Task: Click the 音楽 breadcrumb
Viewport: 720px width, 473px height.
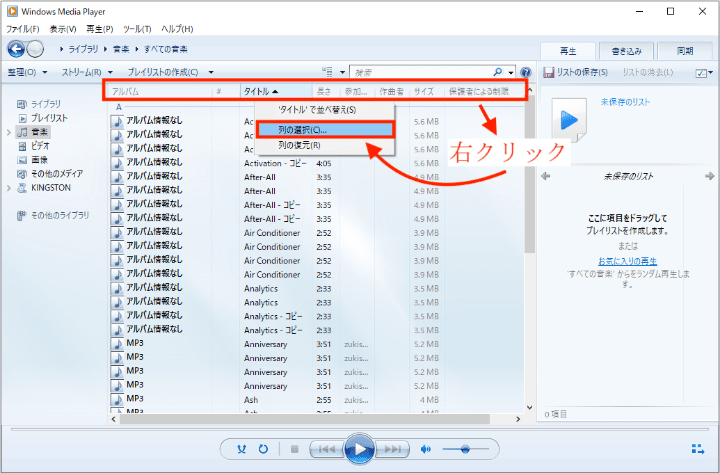Action: point(121,49)
